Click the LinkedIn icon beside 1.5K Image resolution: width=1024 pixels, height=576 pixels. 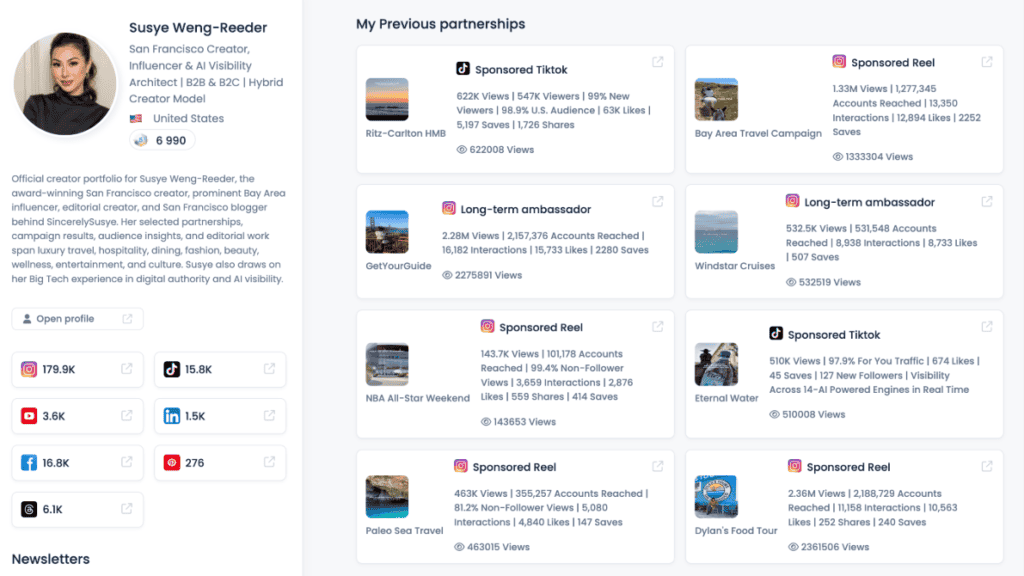(172, 416)
